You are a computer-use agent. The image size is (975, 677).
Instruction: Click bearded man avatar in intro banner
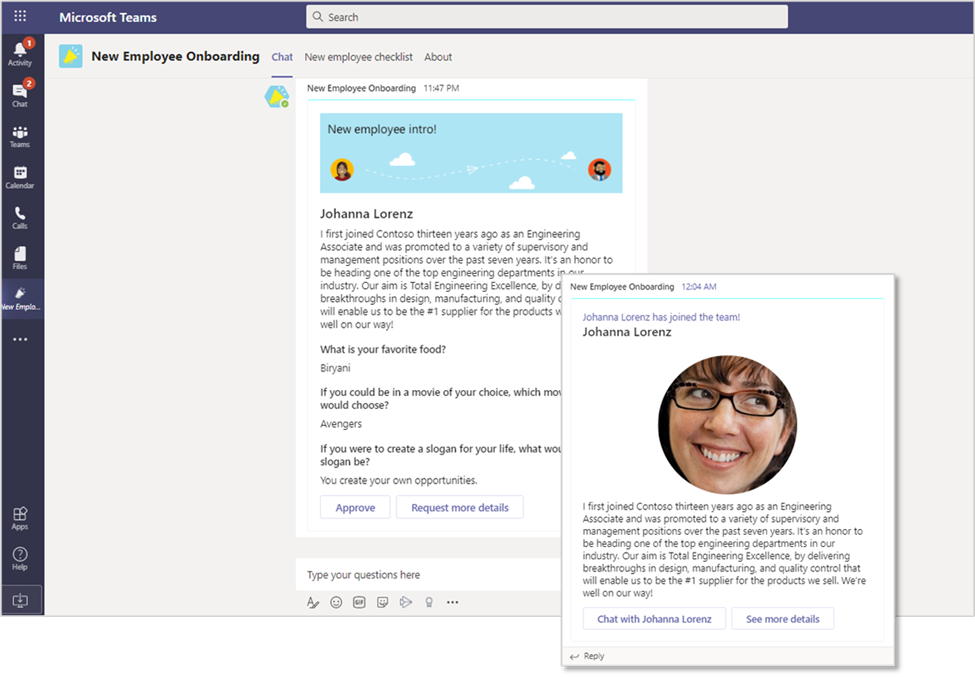pyautogui.click(x=599, y=169)
